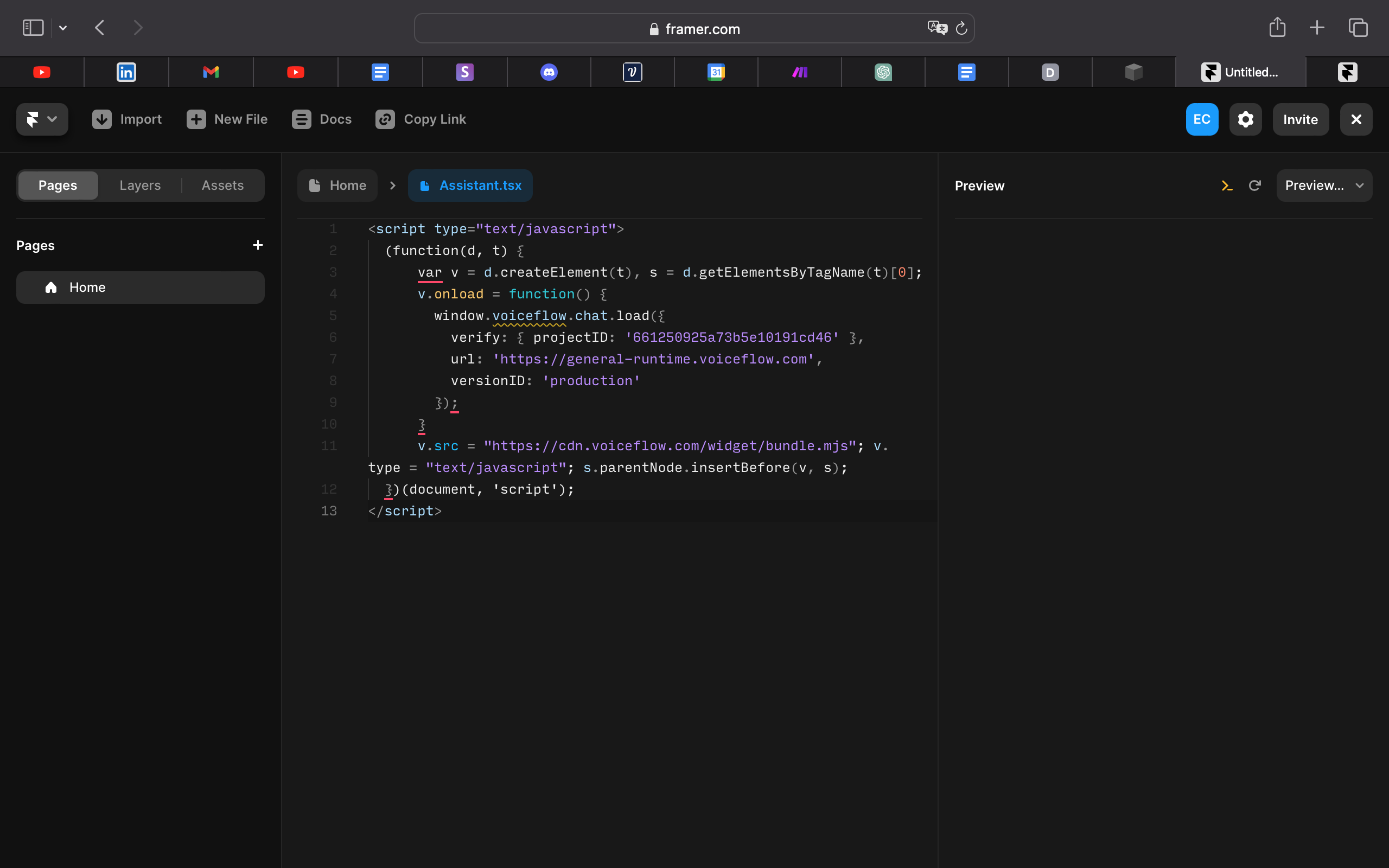The width and height of the screenshot is (1389, 868).
Task: Click the Pages section heading
Action: (x=36, y=246)
